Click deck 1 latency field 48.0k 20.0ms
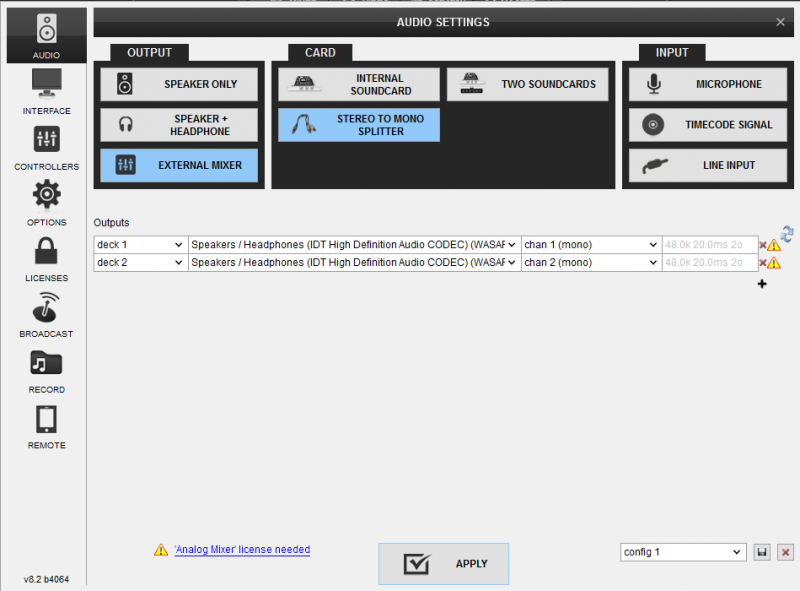Screen dimensions: 800x591 point(710,244)
